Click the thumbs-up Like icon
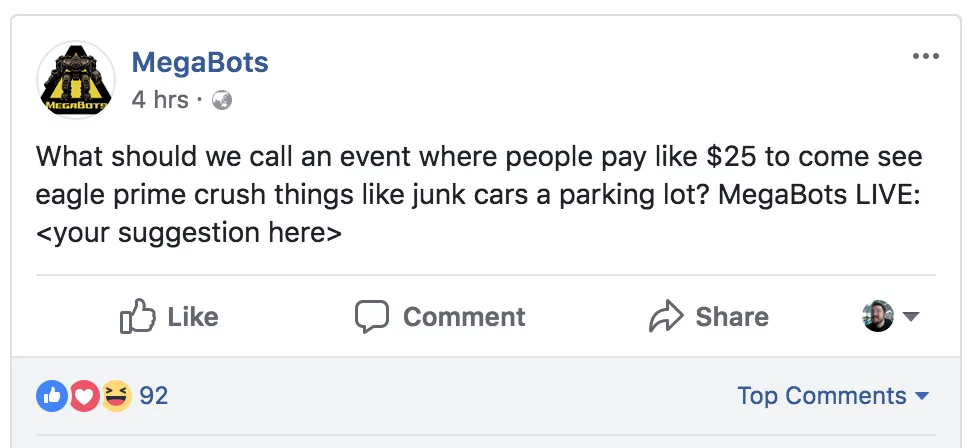974x448 pixels. [x=137, y=317]
